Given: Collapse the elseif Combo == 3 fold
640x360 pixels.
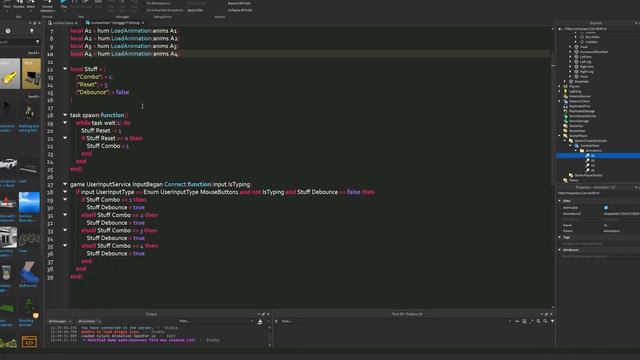Looking at the screenshot, I should 65,230.
